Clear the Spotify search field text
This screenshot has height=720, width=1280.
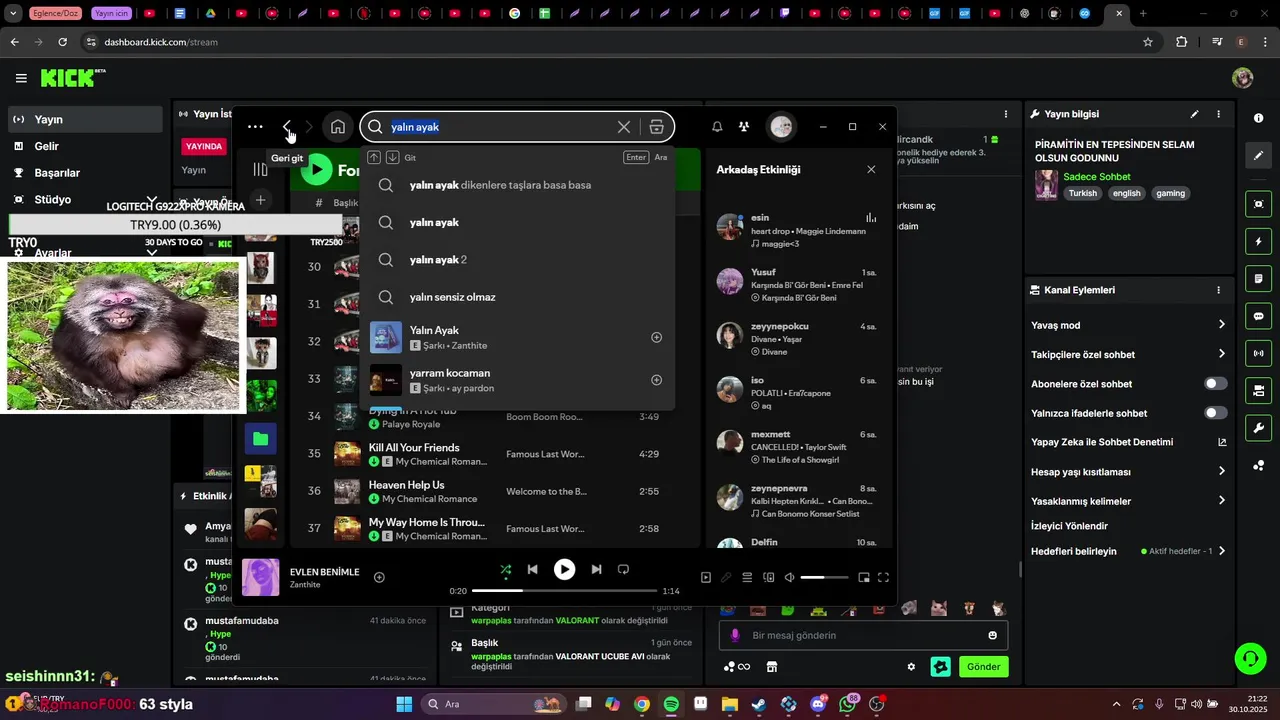(x=624, y=127)
